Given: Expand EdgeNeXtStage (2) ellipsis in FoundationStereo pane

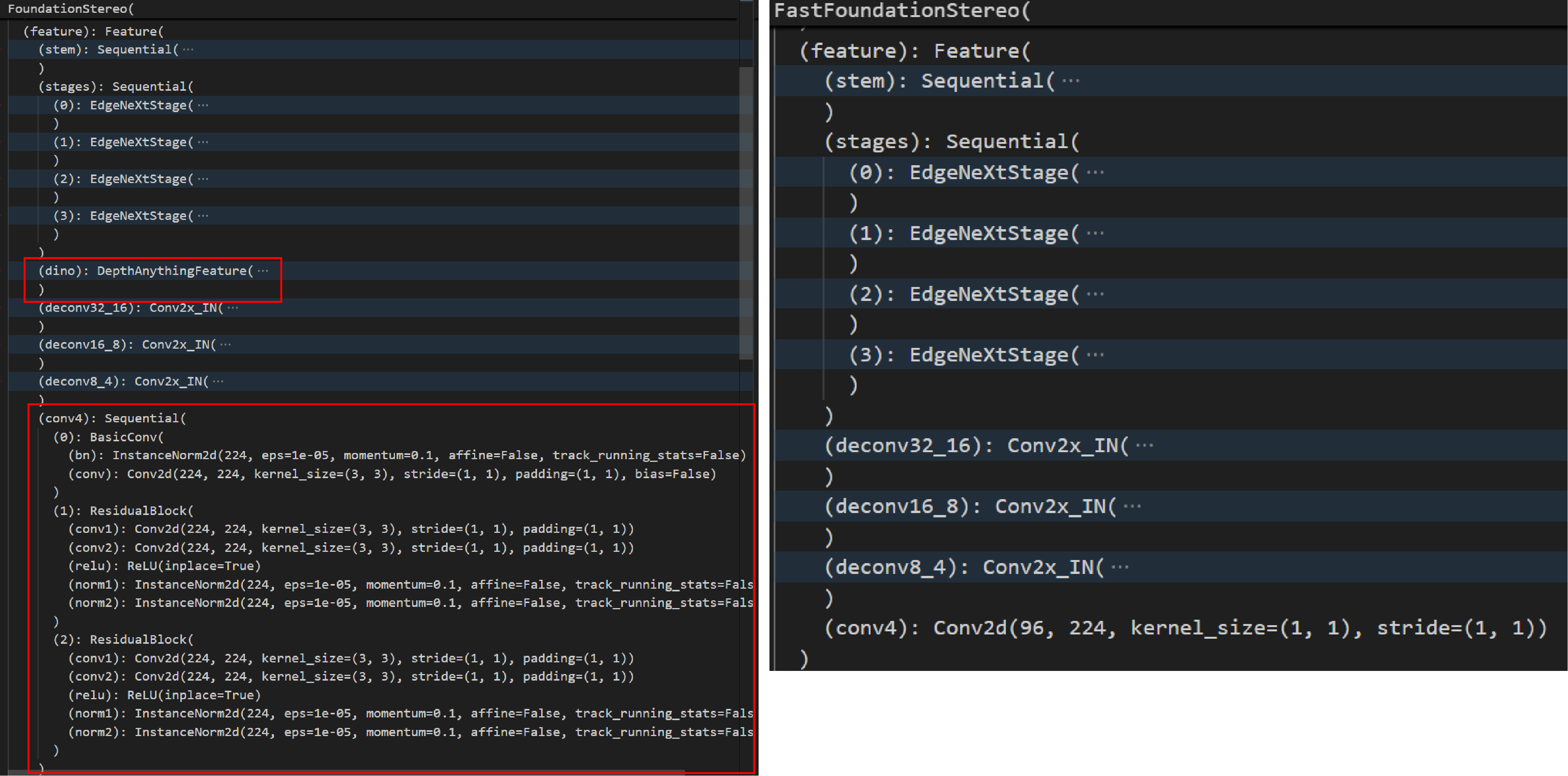Looking at the screenshot, I should click(x=203, y=179).
